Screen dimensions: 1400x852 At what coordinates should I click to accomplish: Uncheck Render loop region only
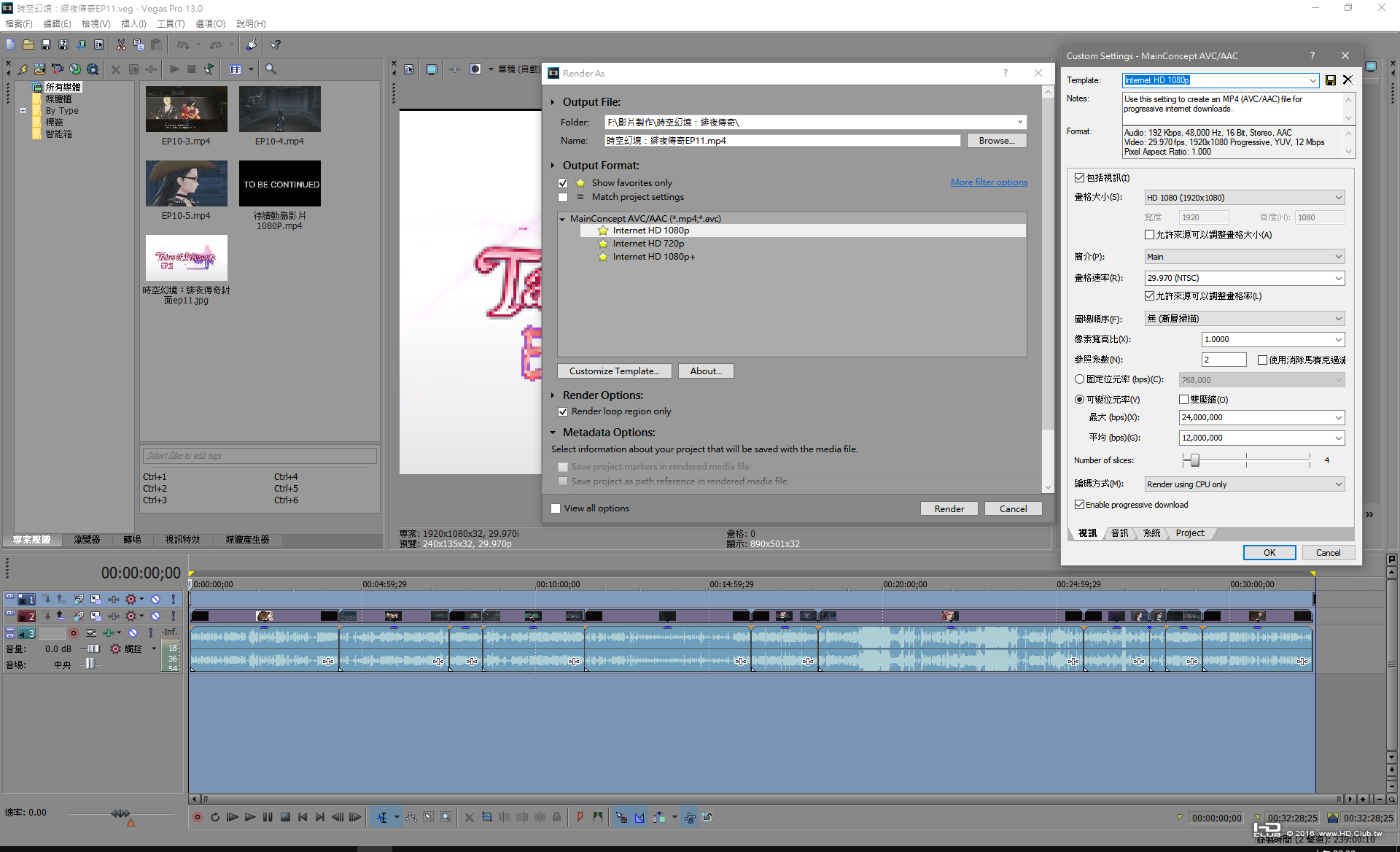[563, 411]
